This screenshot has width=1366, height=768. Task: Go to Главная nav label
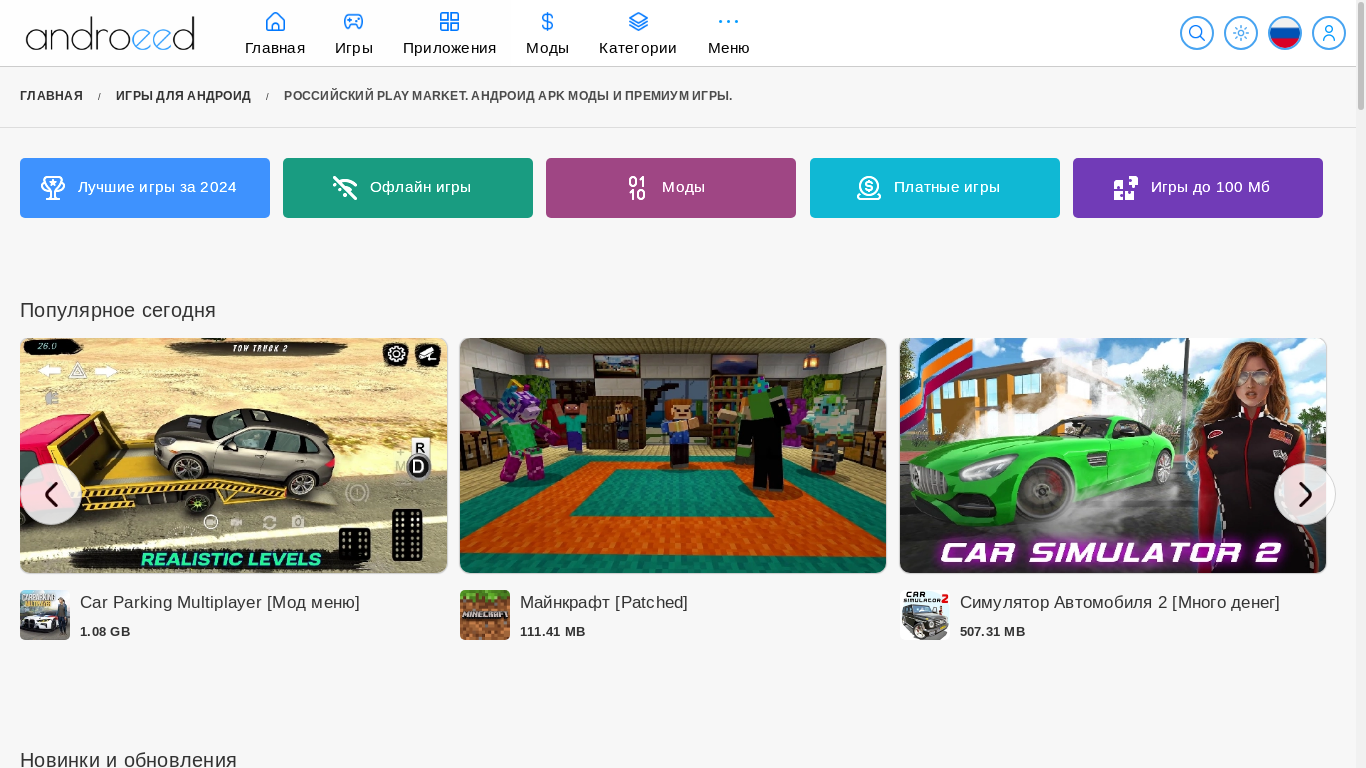click(275, 48)
